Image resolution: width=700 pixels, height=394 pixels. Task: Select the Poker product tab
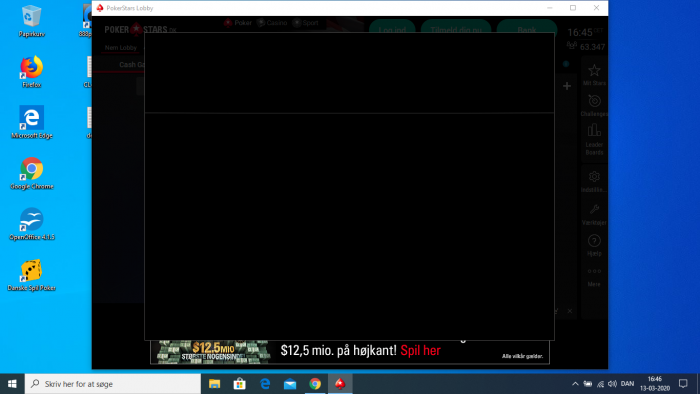coord(238,23)
